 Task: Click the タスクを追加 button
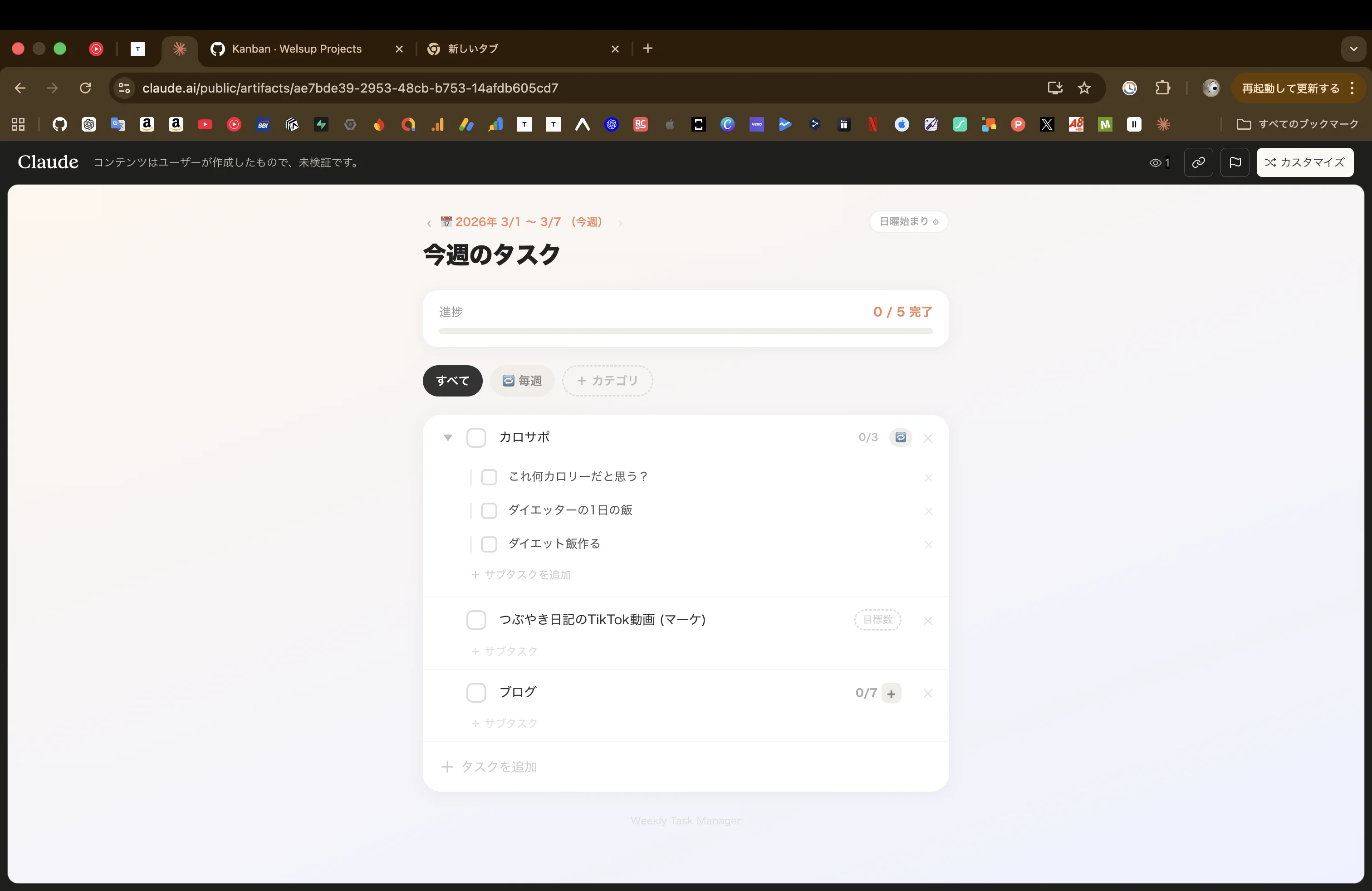(x=489, y=767)
